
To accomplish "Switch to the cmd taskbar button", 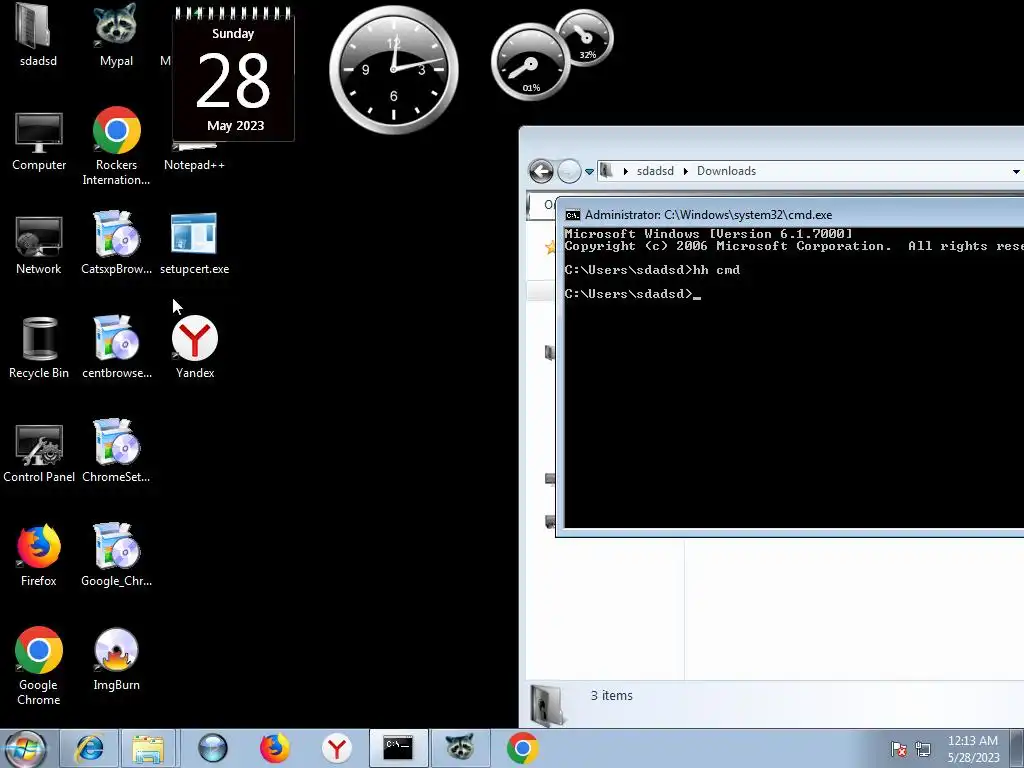I will click(x=398, y=748).
